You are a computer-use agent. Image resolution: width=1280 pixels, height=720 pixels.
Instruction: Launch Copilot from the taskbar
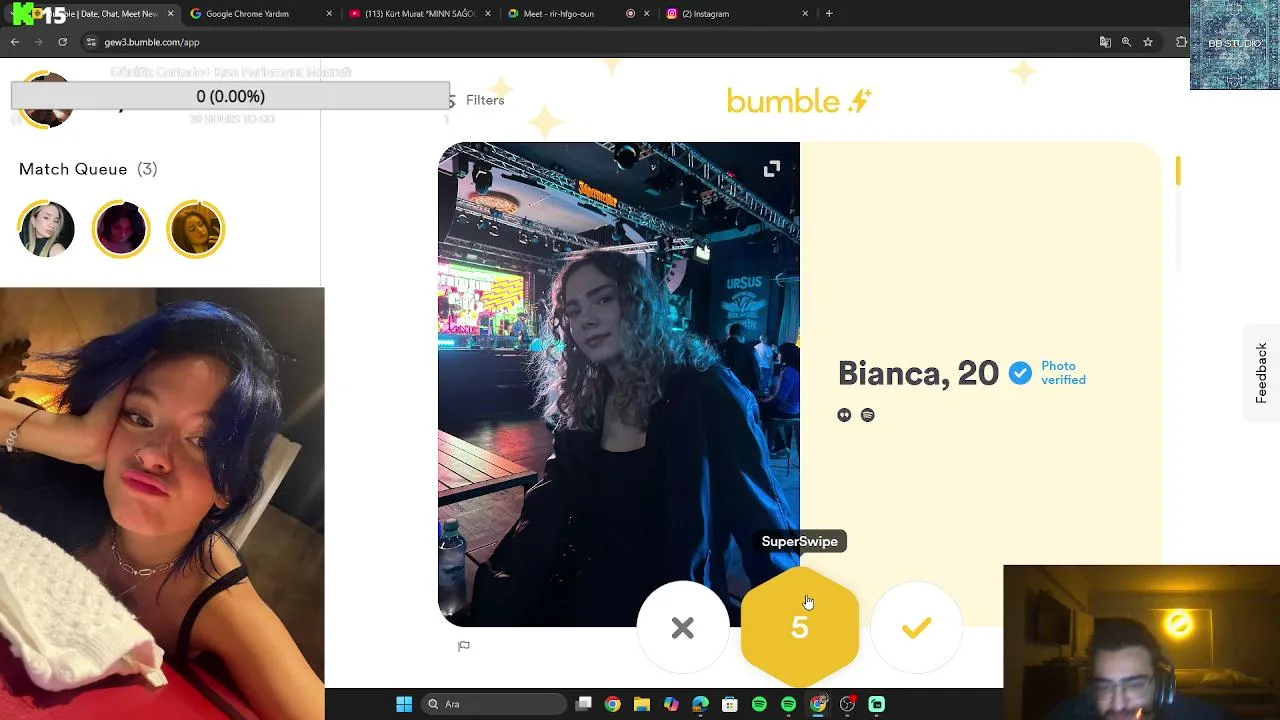(x=671, y=704)
